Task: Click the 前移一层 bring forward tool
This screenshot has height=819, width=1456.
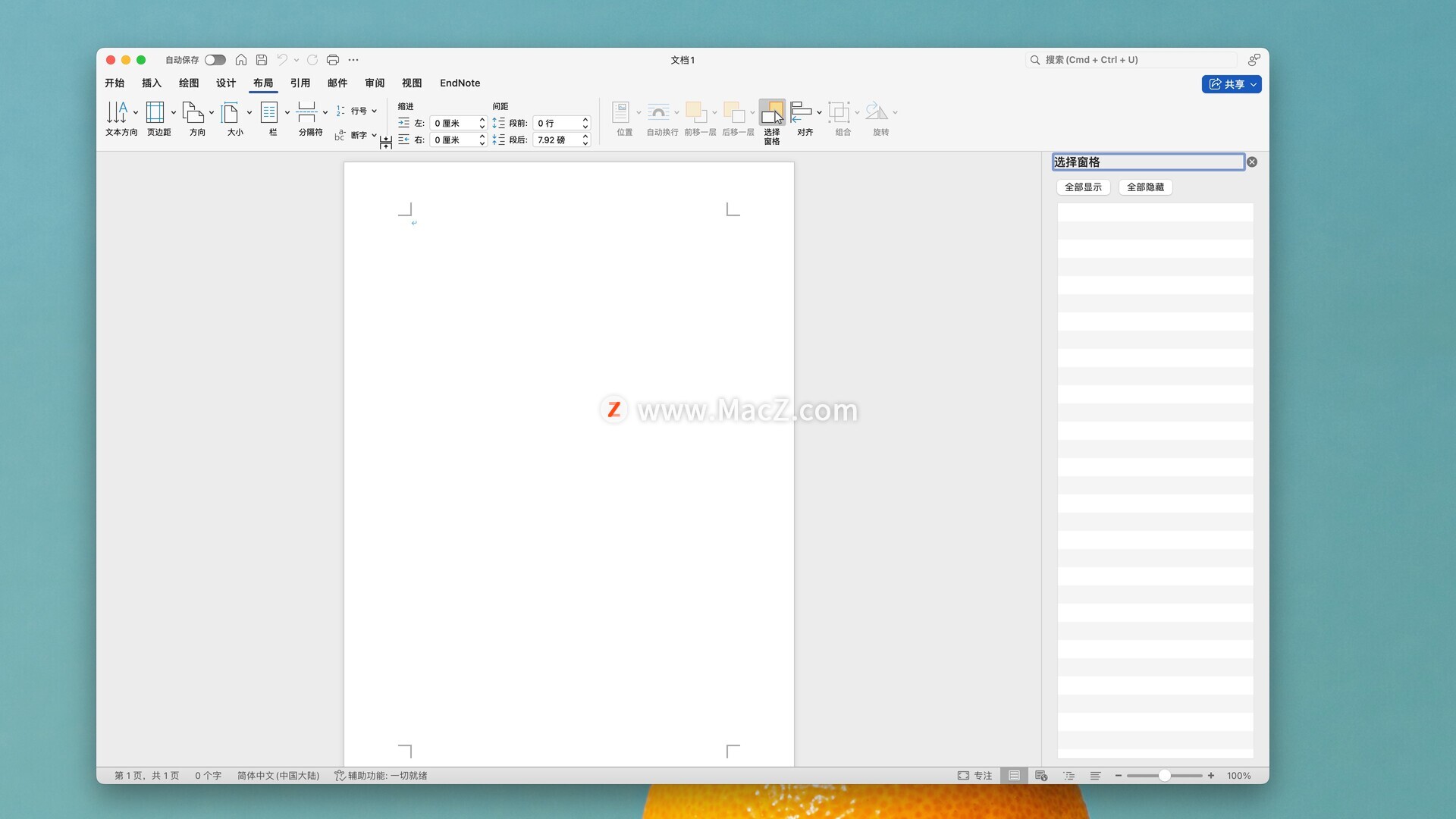Action: tap(700, 118)
